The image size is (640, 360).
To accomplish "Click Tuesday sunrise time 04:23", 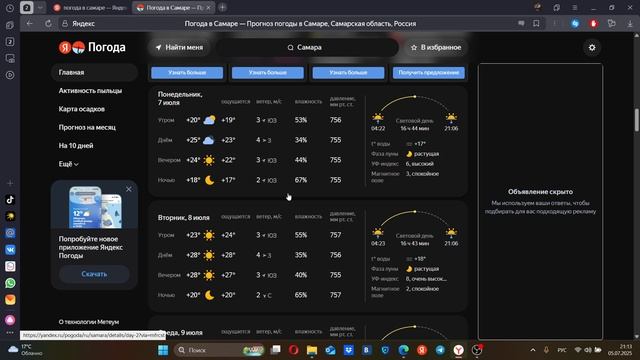I will (378, 244).
